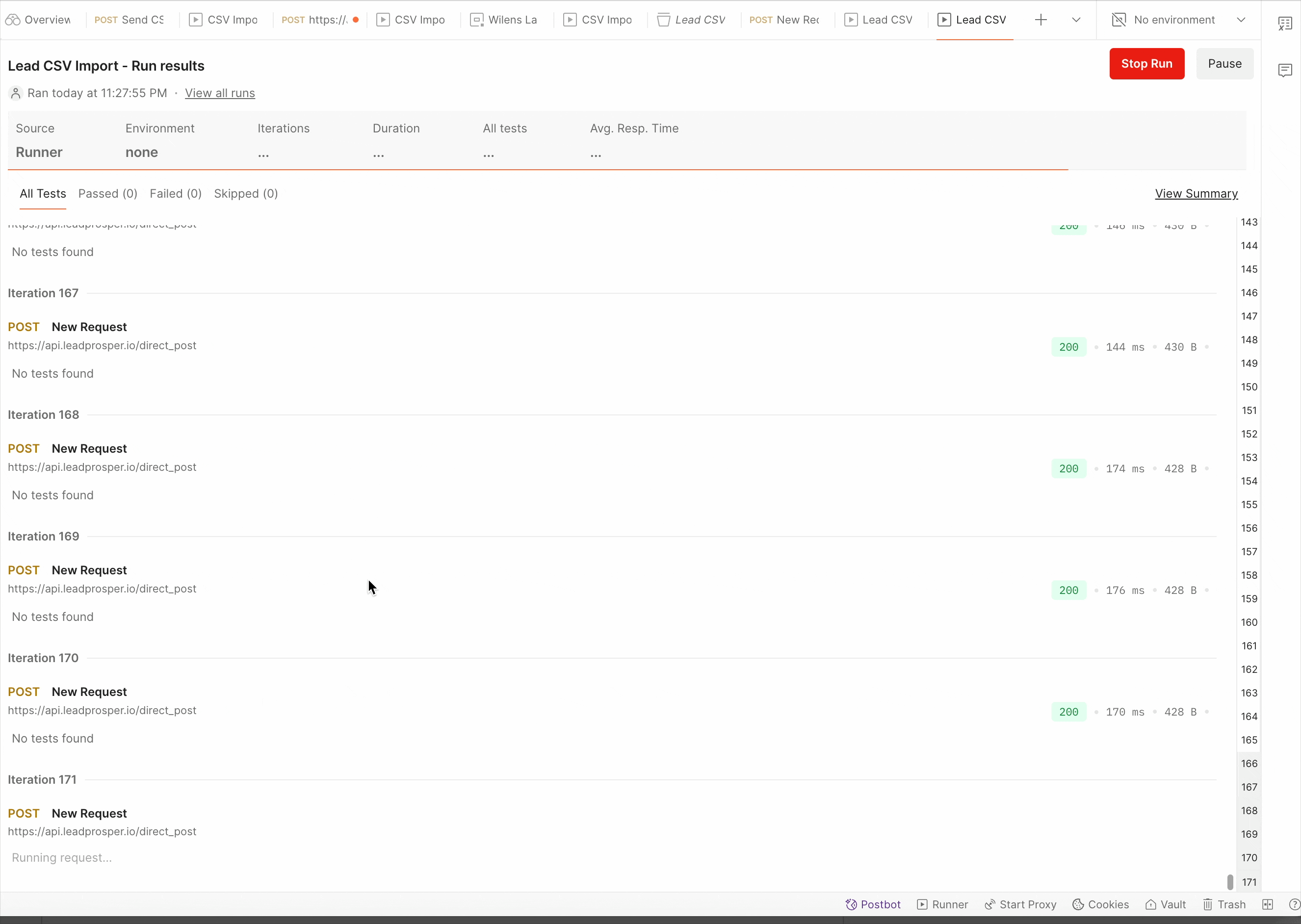The image size is (1301, 924).
Task: Click the View all runs link
Action: click(220, 93)
